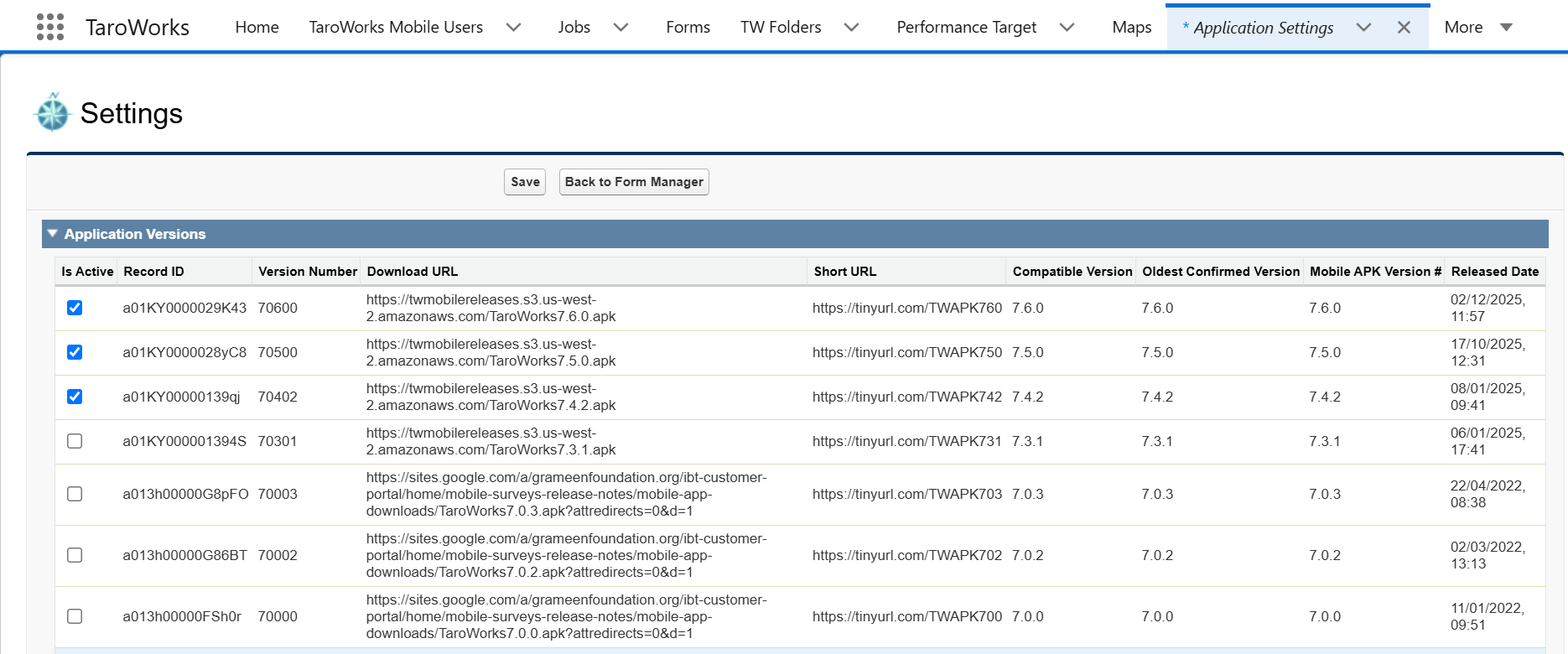The image size is (1568, 654).
Task: Click the TaroWorks7.5.0.apk download URL
Action: (x=491, y=352)
